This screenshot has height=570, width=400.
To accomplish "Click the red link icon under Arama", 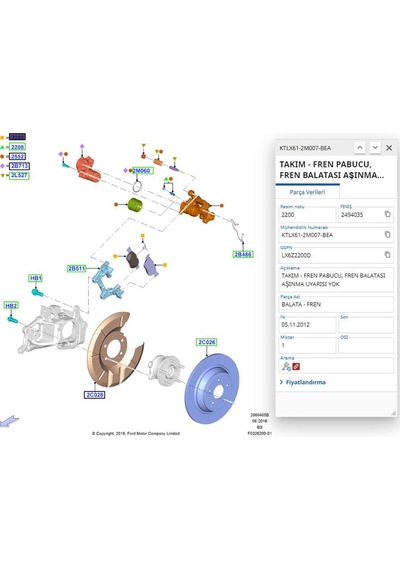I will point(296,366).
